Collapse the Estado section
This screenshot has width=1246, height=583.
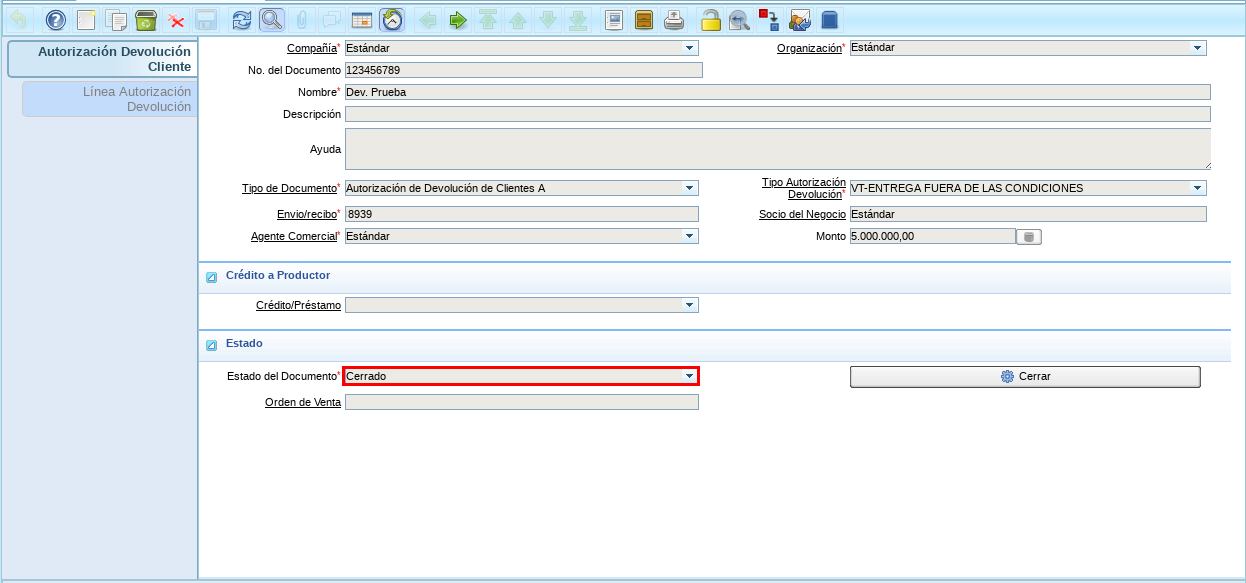[211, 345]
